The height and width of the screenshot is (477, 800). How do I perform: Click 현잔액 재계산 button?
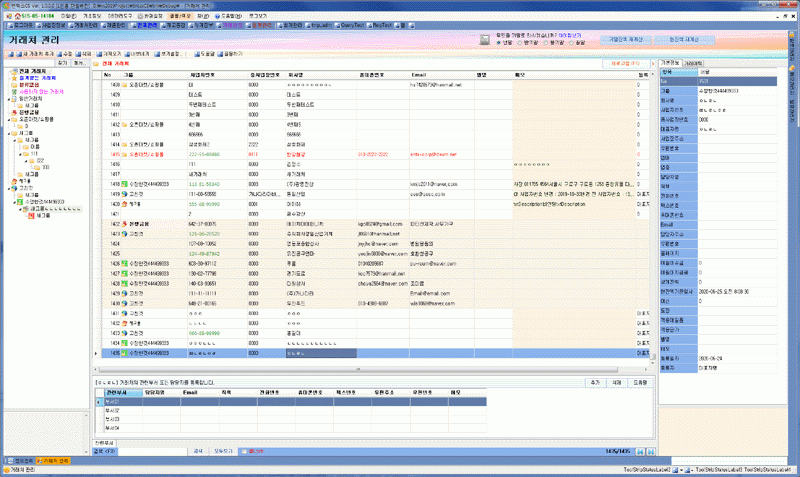tap(684, 40)
